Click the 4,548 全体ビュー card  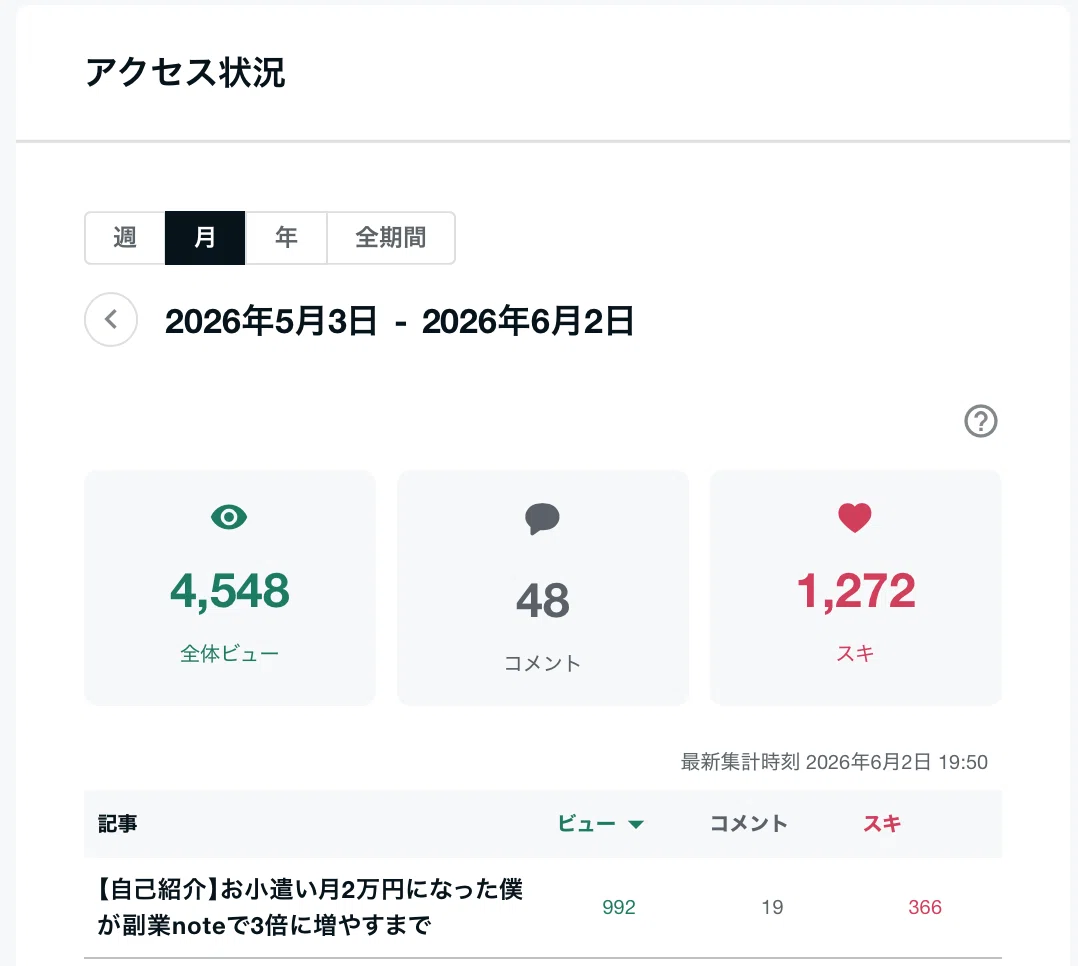coord(230,588)
